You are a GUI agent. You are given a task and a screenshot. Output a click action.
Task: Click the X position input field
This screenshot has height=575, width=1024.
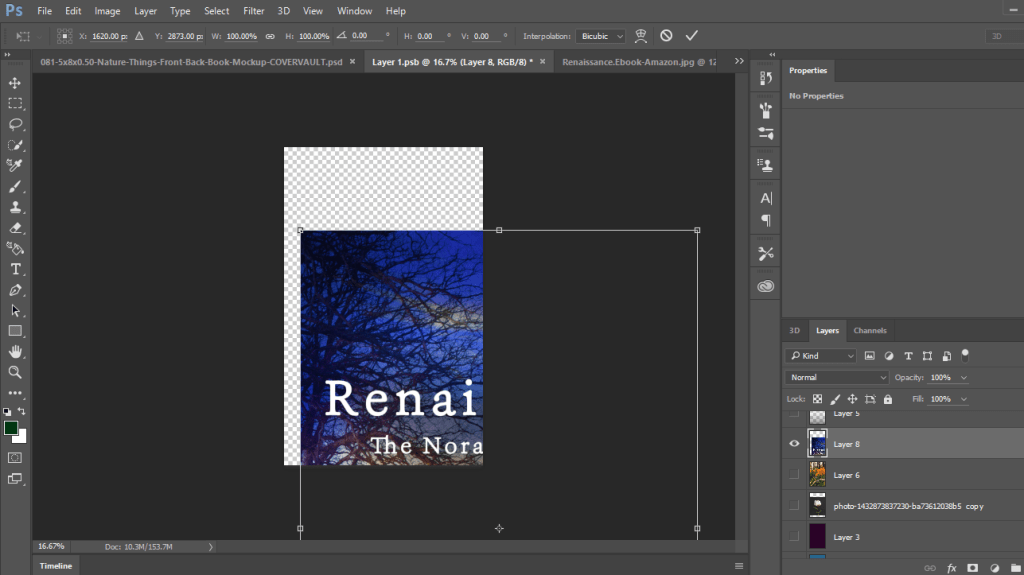coord(107,36)
